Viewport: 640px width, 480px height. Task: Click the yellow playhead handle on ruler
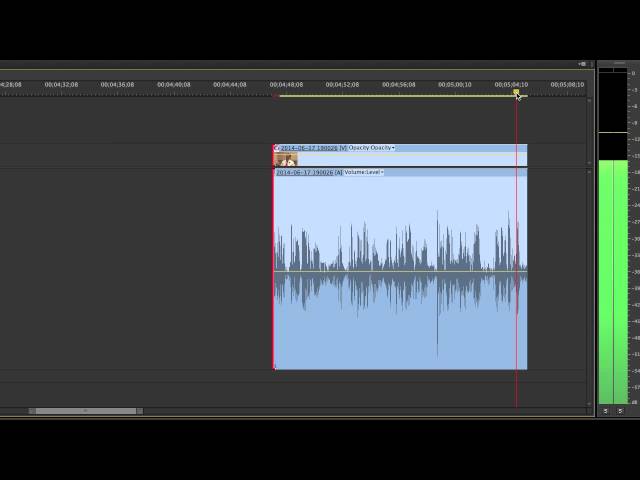pos(516,92)
